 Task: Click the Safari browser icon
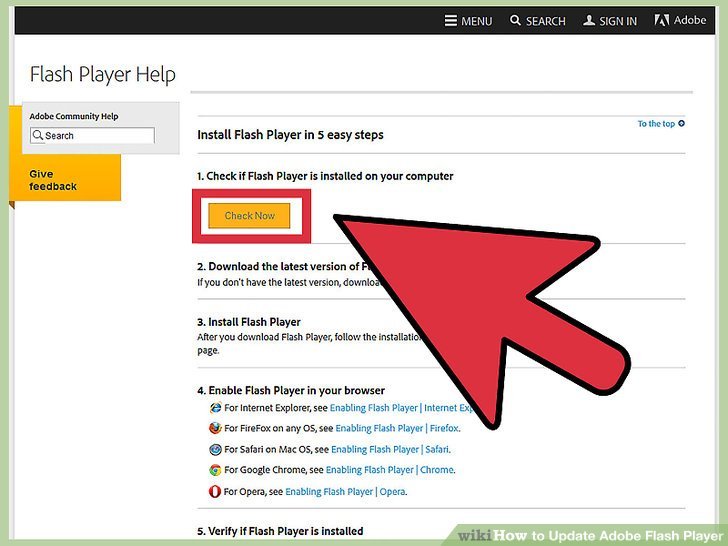pyautogui.click(x=215, y=449)
